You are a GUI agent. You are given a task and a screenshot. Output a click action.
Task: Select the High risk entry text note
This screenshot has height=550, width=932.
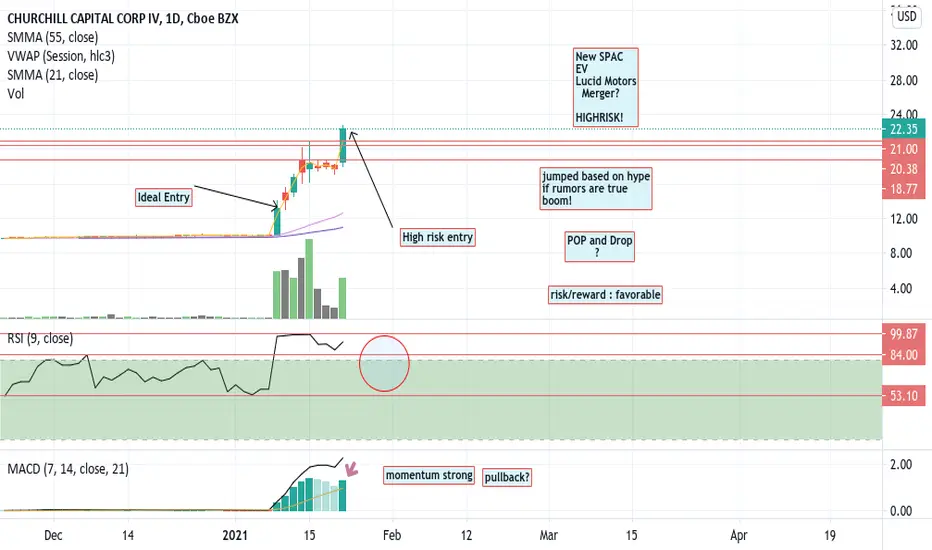click(437, 237)
